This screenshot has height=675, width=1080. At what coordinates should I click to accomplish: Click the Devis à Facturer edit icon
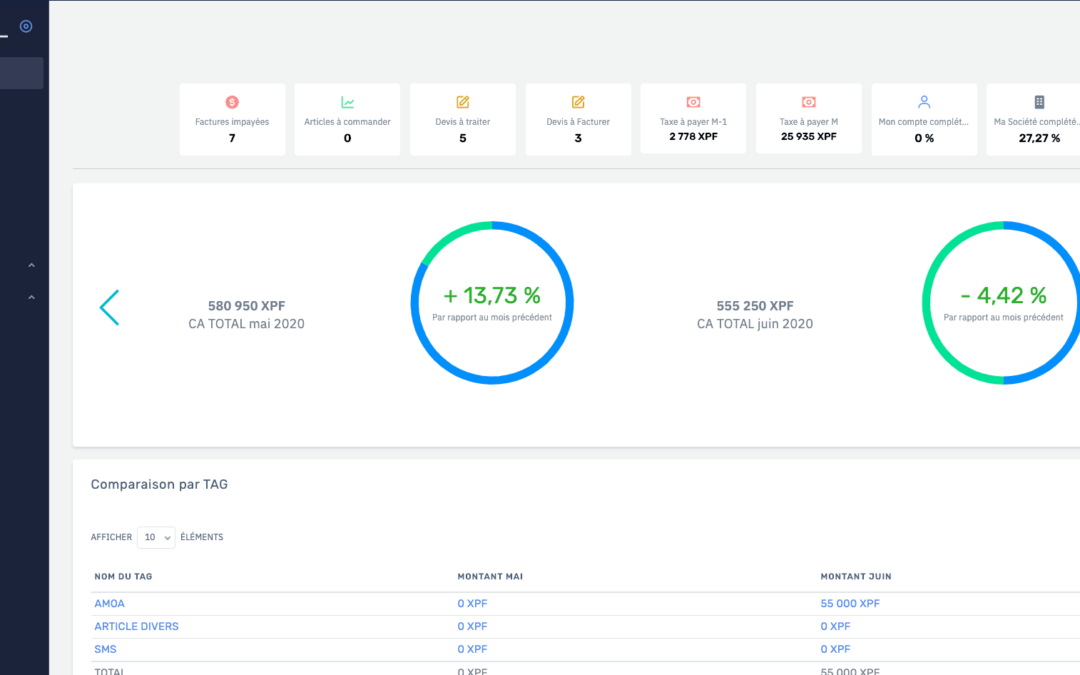pos(578,102)
